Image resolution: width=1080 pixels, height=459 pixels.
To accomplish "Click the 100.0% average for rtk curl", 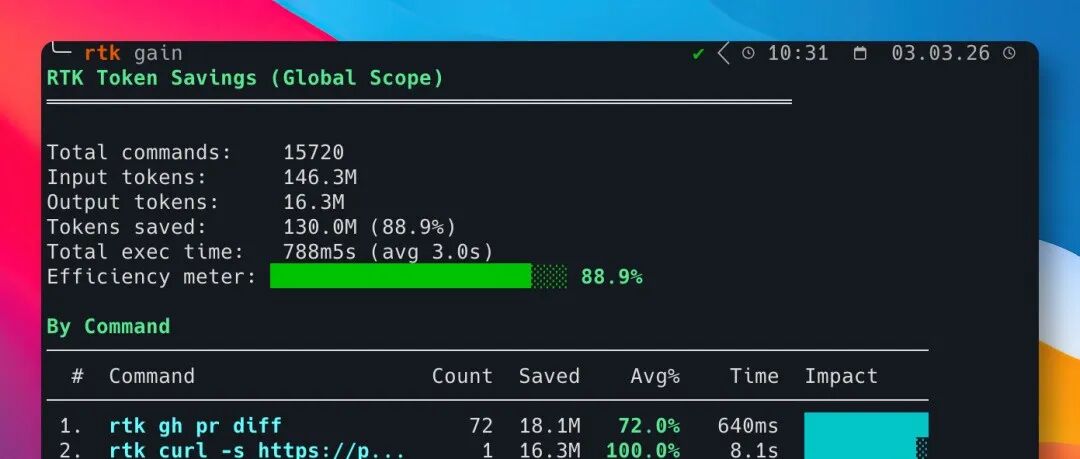I will pyautogui.click(x=643, y=450).
